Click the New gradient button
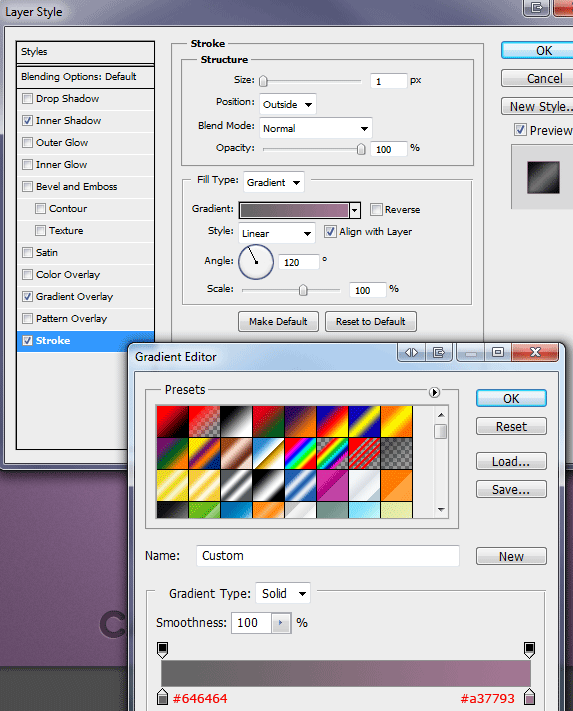The height and width of the screenshot is (711, 573). point(511,556)
